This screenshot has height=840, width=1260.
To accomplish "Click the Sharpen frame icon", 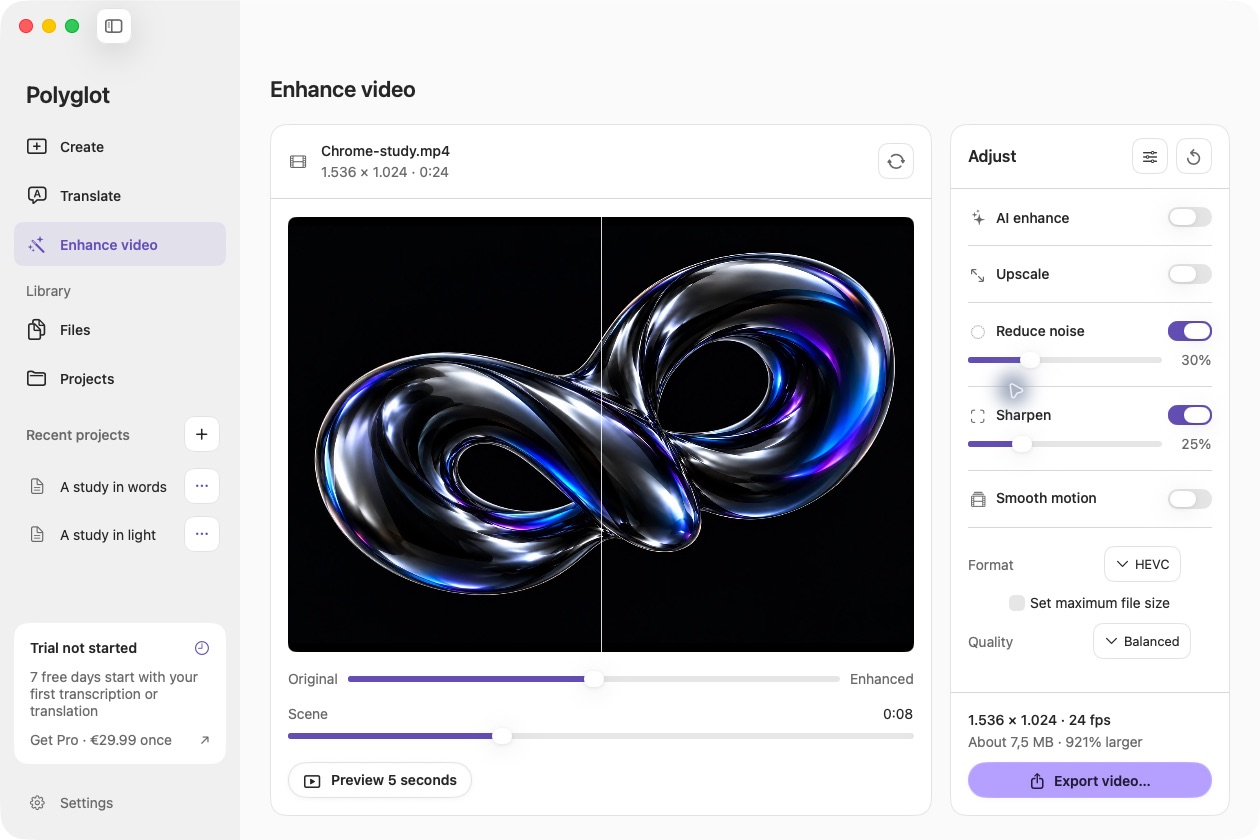I will 978,415.
